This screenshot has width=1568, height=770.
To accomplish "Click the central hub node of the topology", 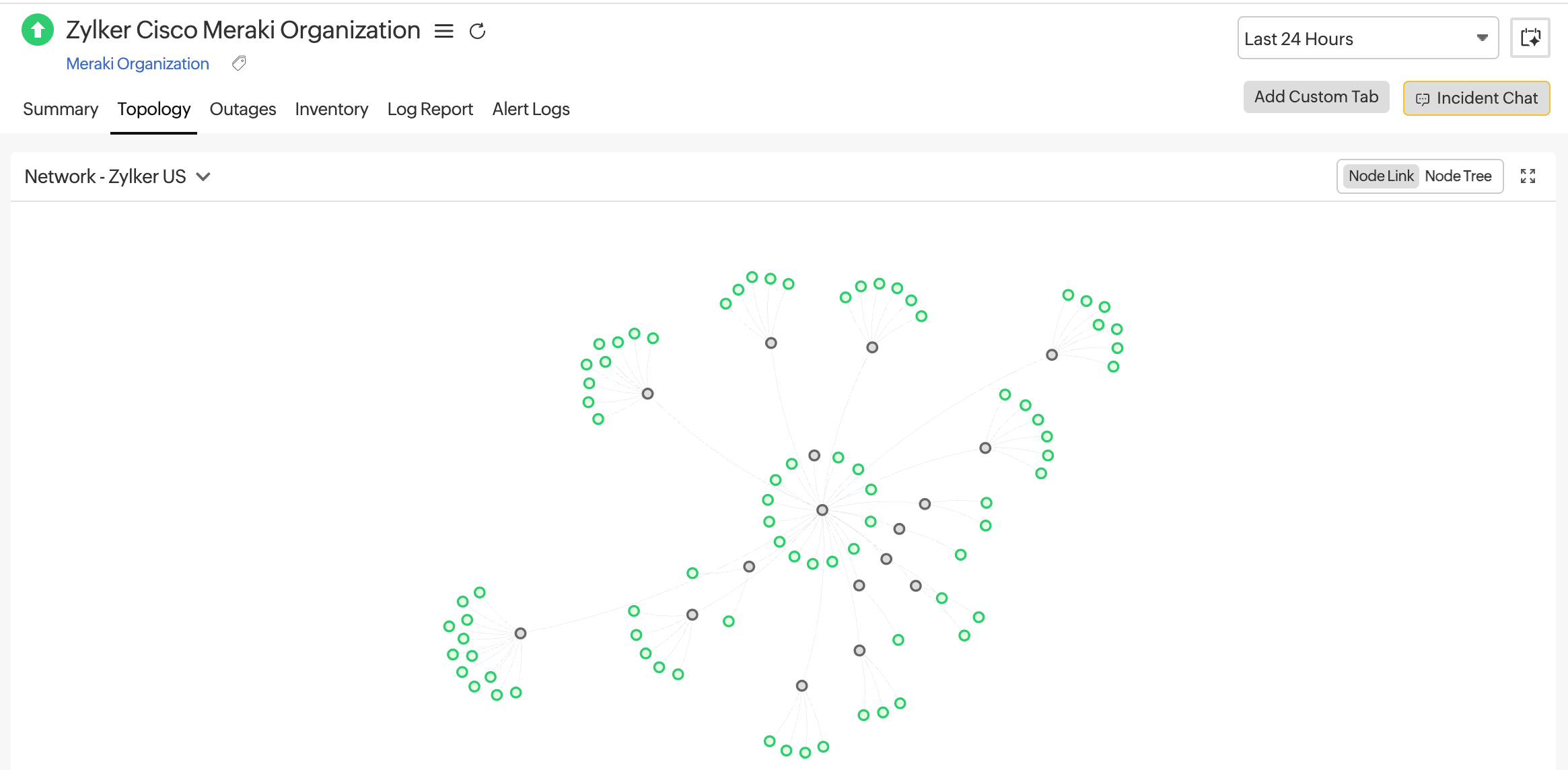I will 822,510.
